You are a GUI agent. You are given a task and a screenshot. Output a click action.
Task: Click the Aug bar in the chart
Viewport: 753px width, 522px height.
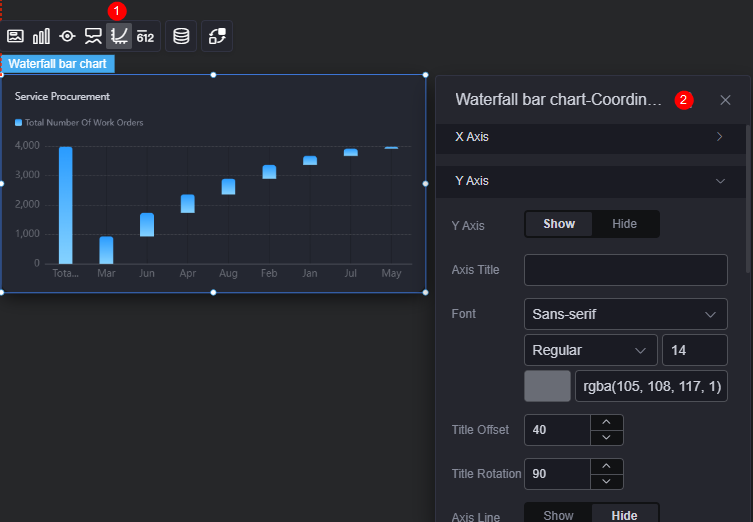click(228, 187)
